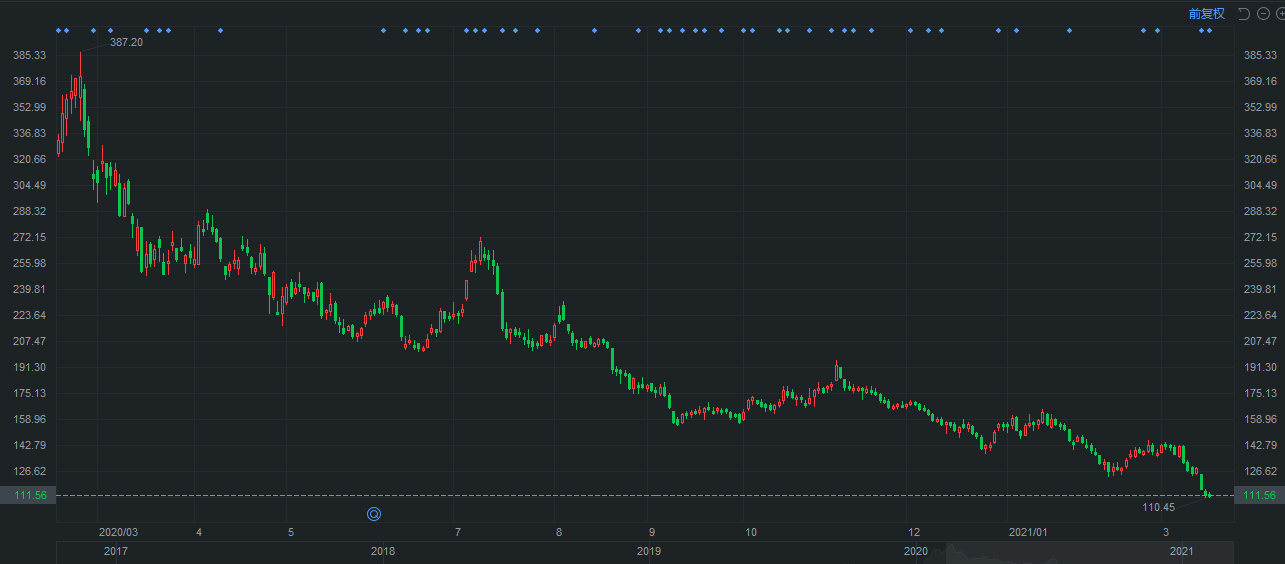This screenshot has width=1285, height=564.
Task: Click month label 4 on the date axis
Action: tap(199, 532)
